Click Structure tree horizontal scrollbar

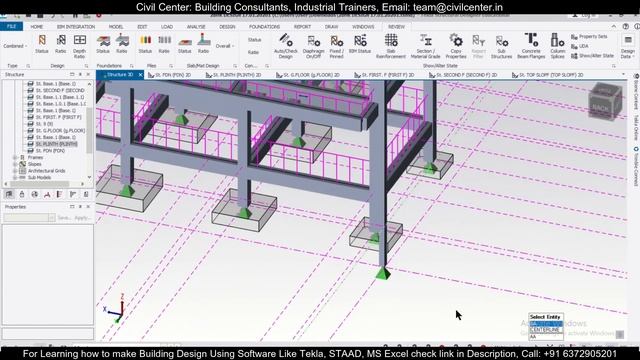[47, 184]
